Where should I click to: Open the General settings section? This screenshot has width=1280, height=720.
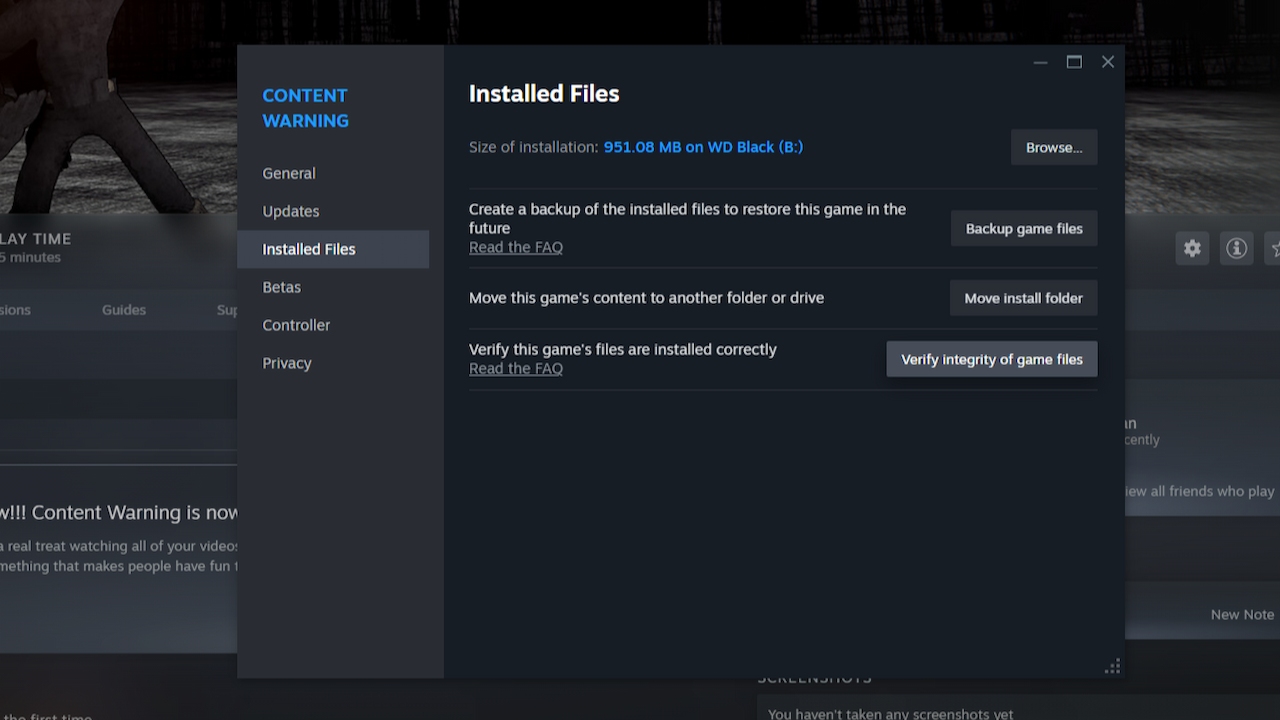coord(289,173)
